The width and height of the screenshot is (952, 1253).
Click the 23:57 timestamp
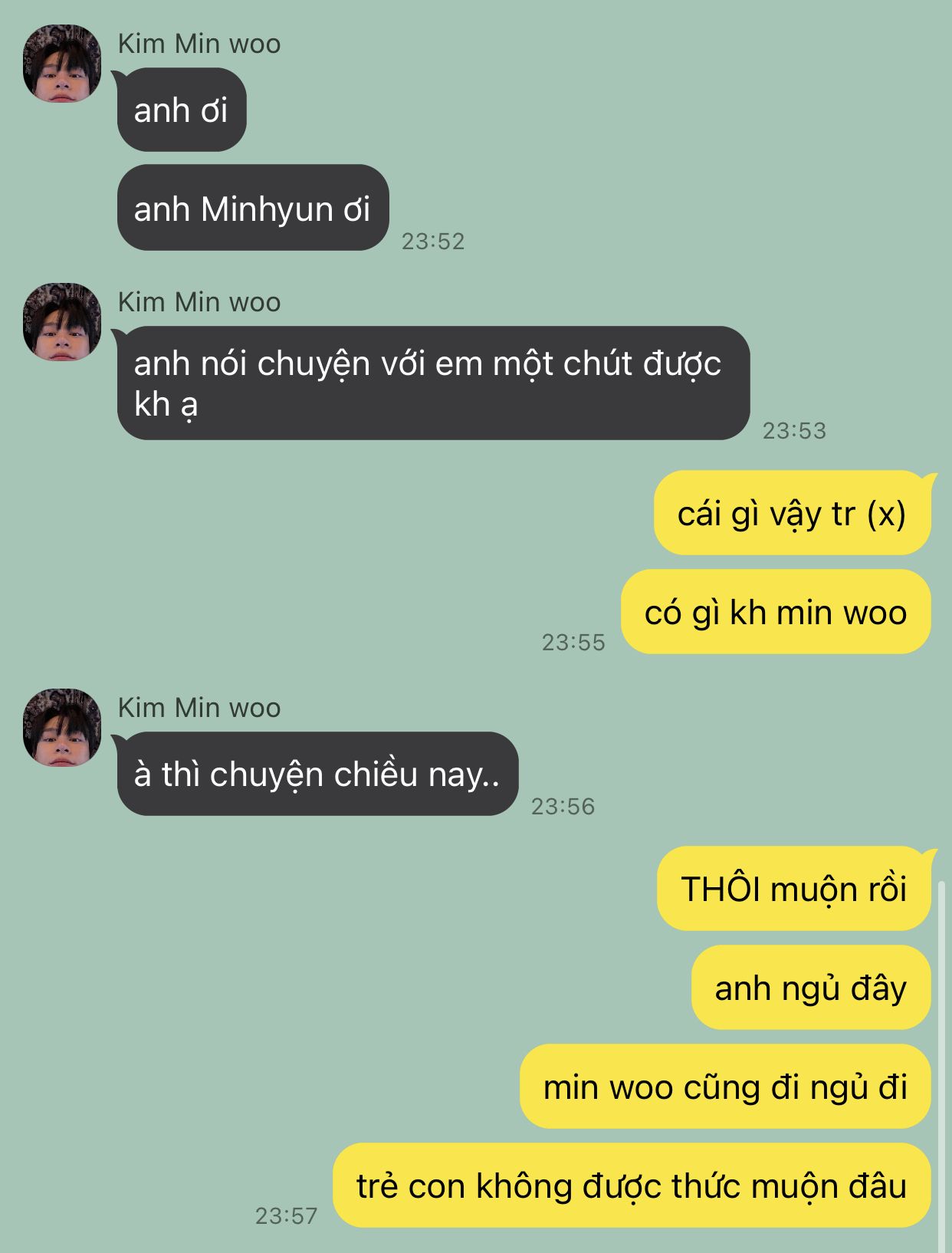point(286,1215)
